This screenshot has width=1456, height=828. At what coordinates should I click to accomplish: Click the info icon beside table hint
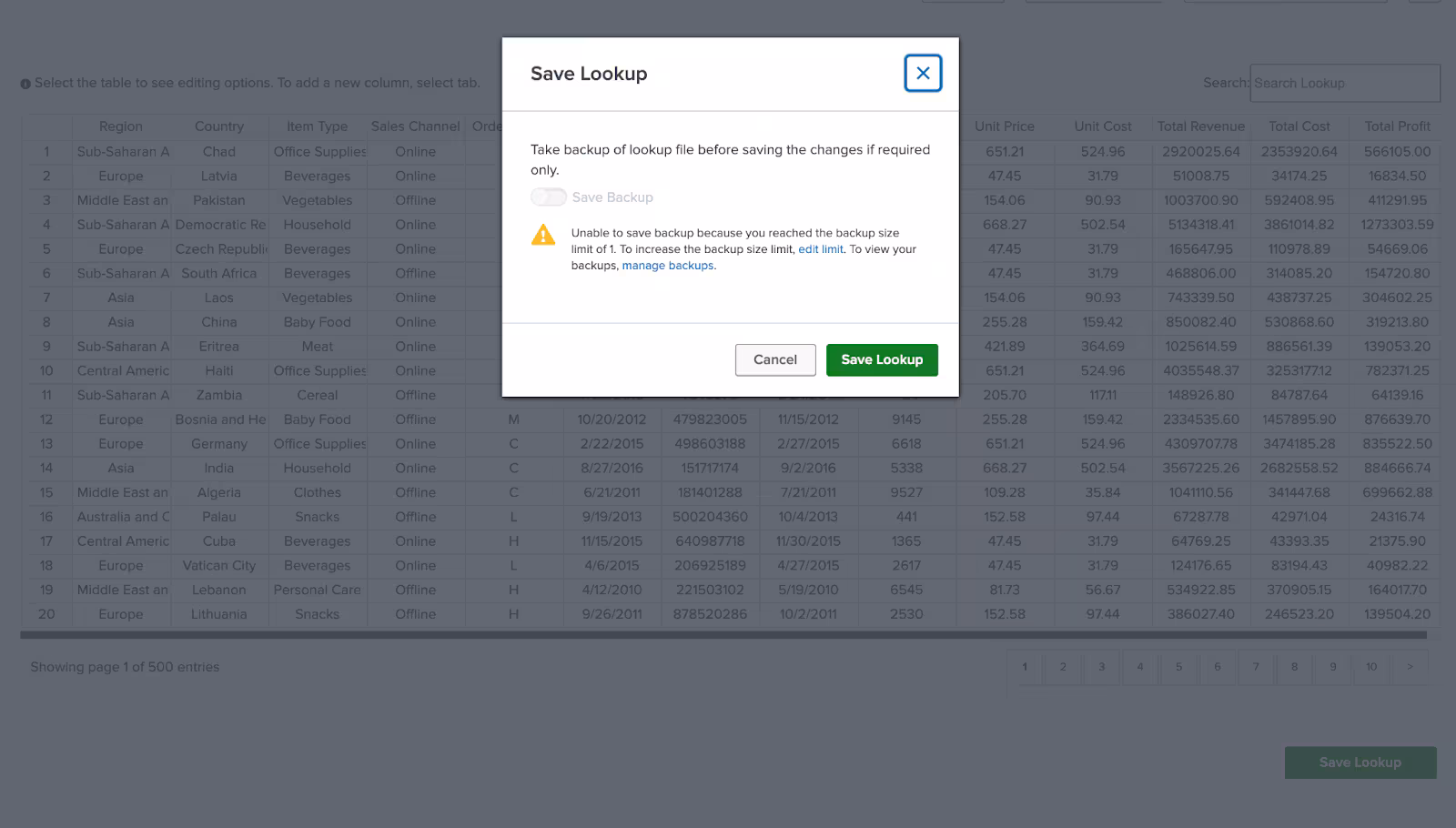(x=25, y=84)
